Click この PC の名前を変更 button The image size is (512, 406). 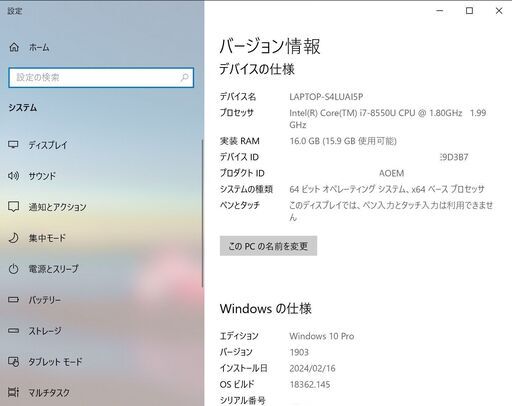[268, 246]
